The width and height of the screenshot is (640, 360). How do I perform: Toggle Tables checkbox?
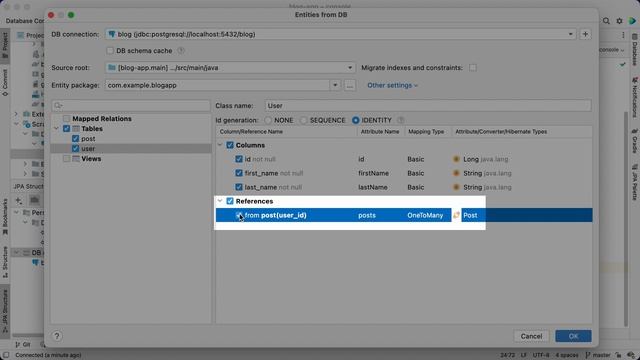click(x=67, y=129)
